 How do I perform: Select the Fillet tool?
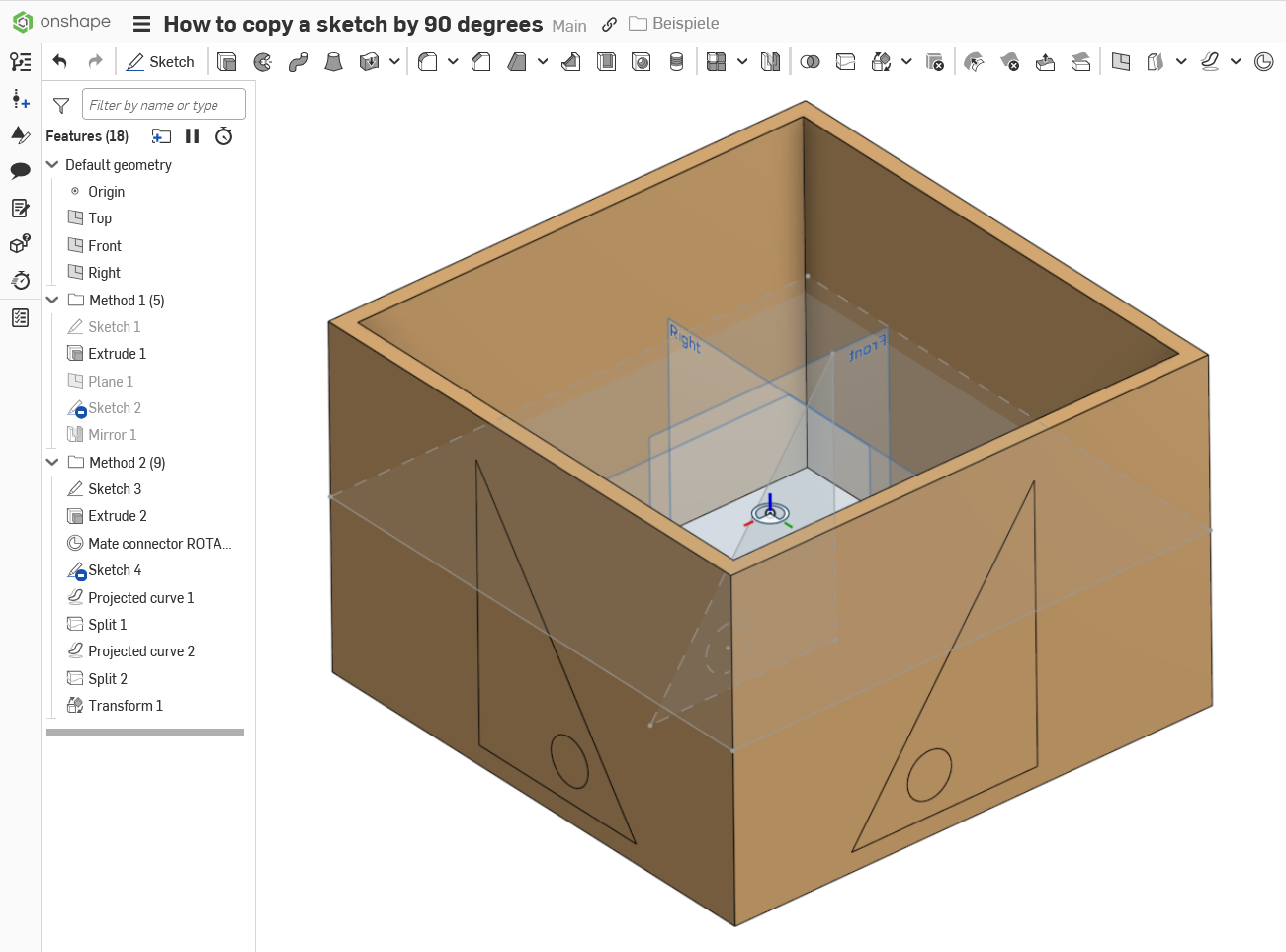427,61
